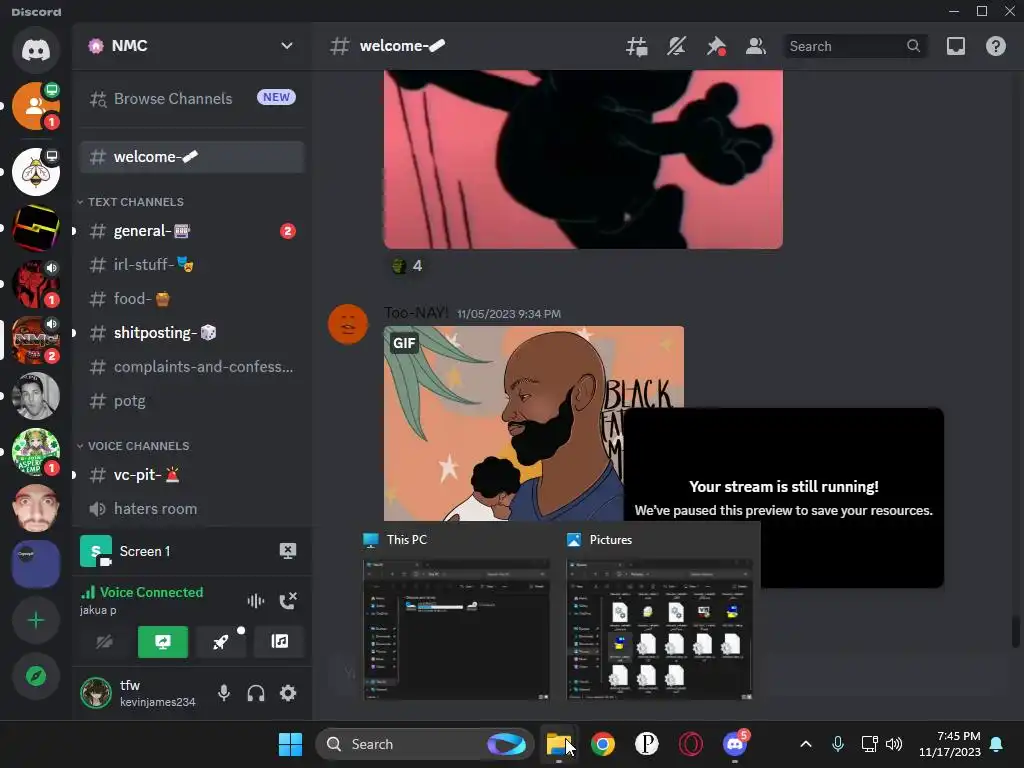Image resolution: width=1024 pixels, height=768 pixels.
Task: Open the pink silhouette image
Action: tap(583, 159)
